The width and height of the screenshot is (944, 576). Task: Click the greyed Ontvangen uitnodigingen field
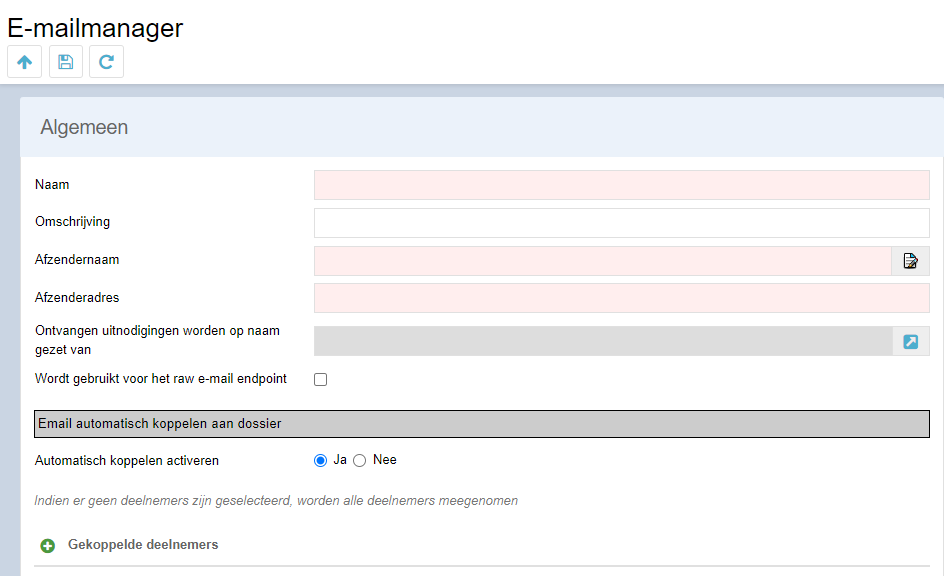[603, 341]
